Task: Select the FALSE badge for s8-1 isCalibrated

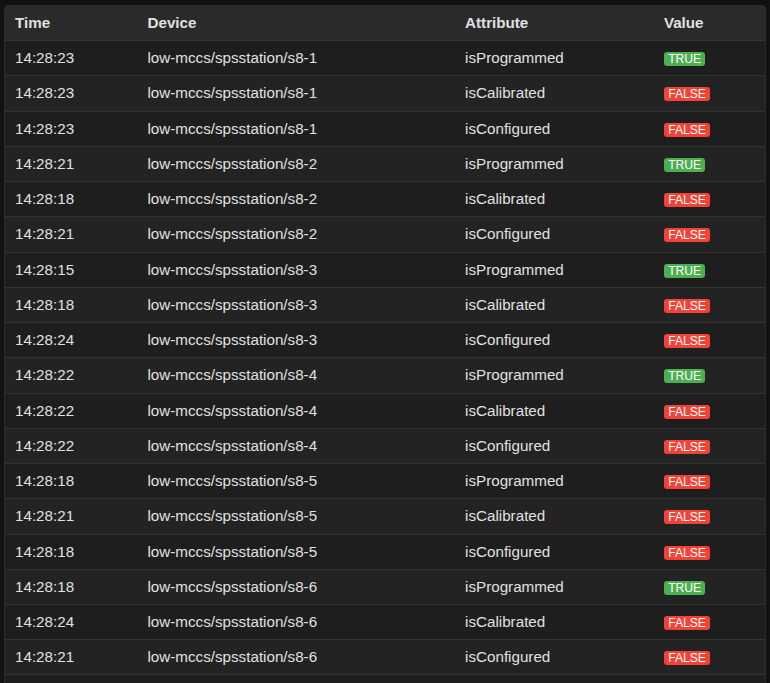Action: pos(687,94)
